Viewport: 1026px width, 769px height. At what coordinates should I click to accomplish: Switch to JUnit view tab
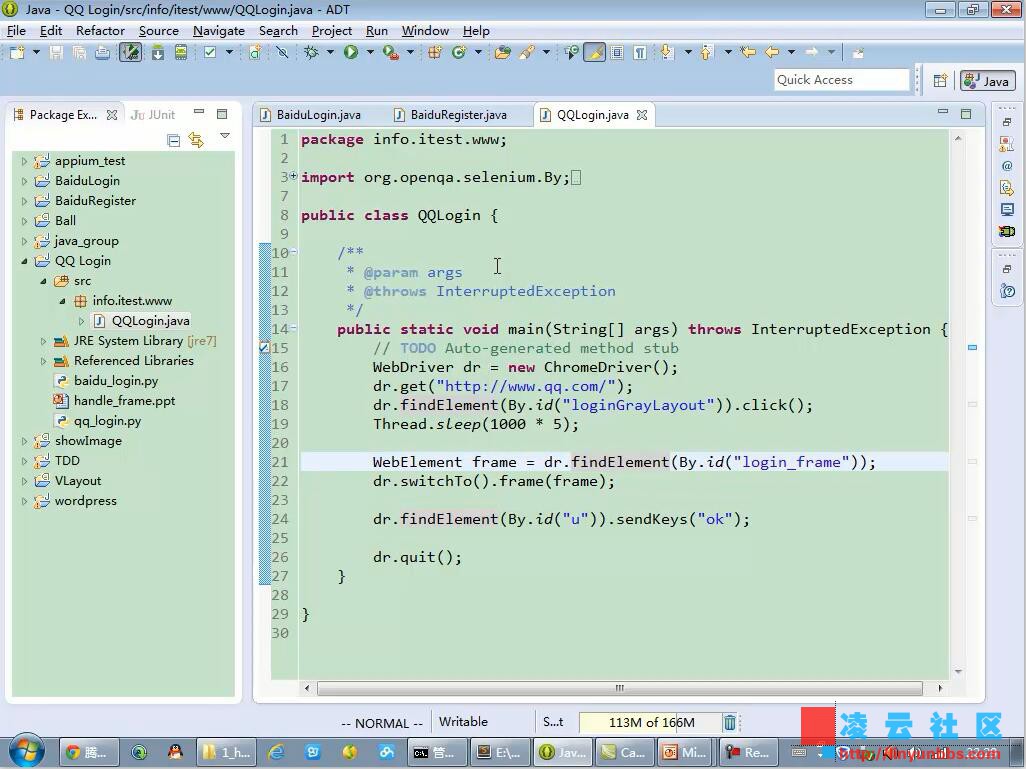(x=153, y=115)
